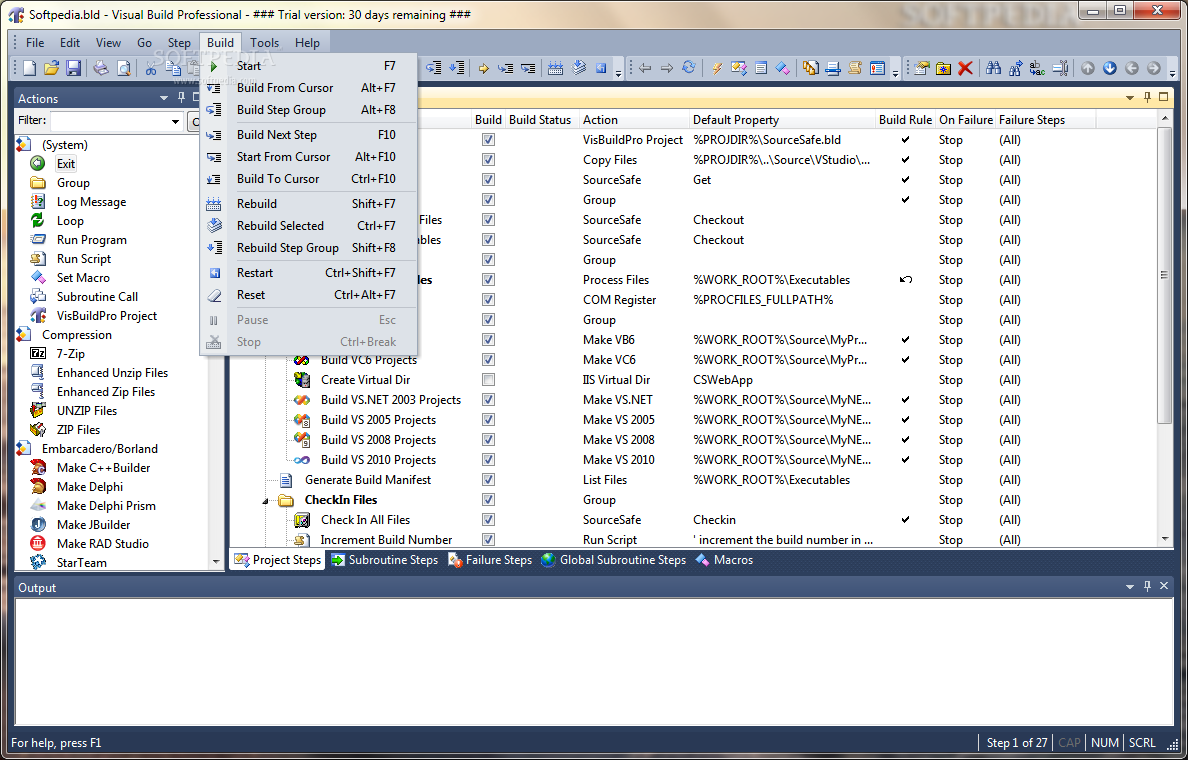Open the File menu

click(35, 42)
